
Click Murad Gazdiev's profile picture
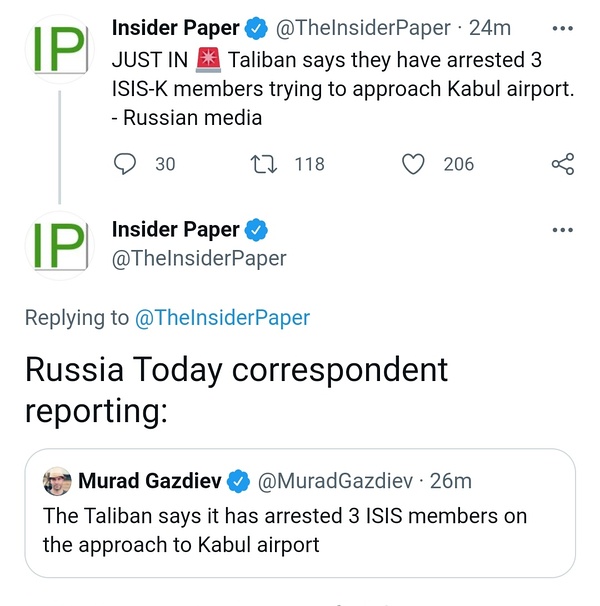click(x=57, y=482)
